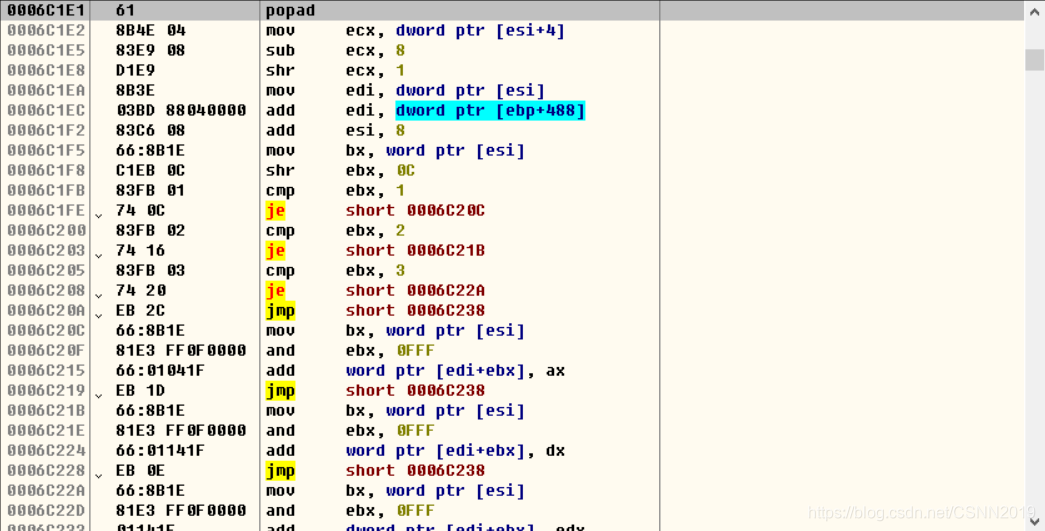This screenshot has width=1045, height=531.
Task: Click address 0006C1E2
Action: pyautogui.click(x=47, y=31)
